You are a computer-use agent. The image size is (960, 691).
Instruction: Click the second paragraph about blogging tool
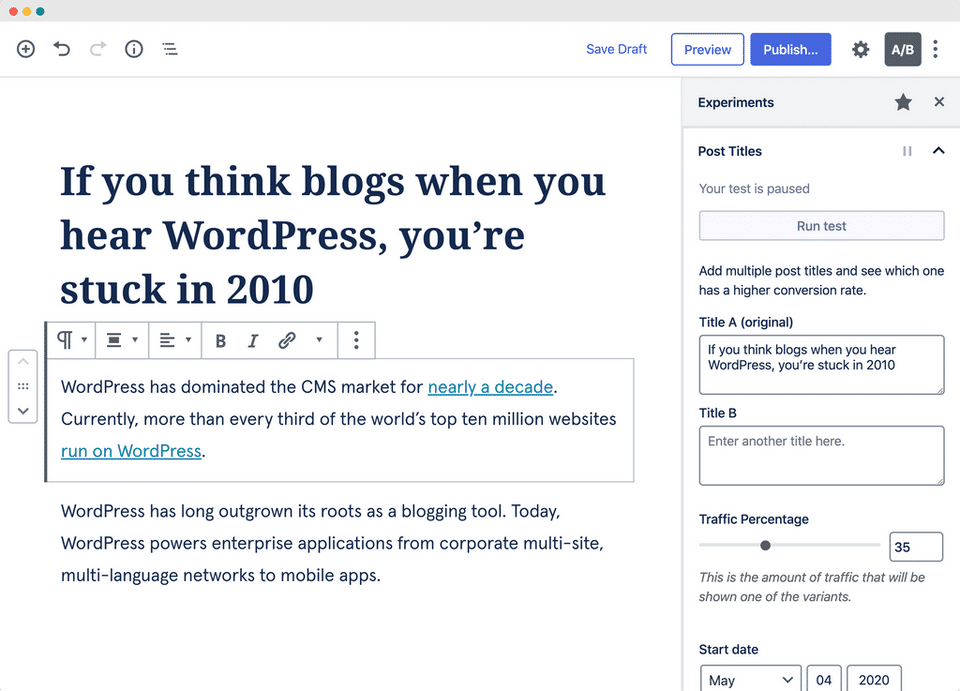(x=332, y=543)
